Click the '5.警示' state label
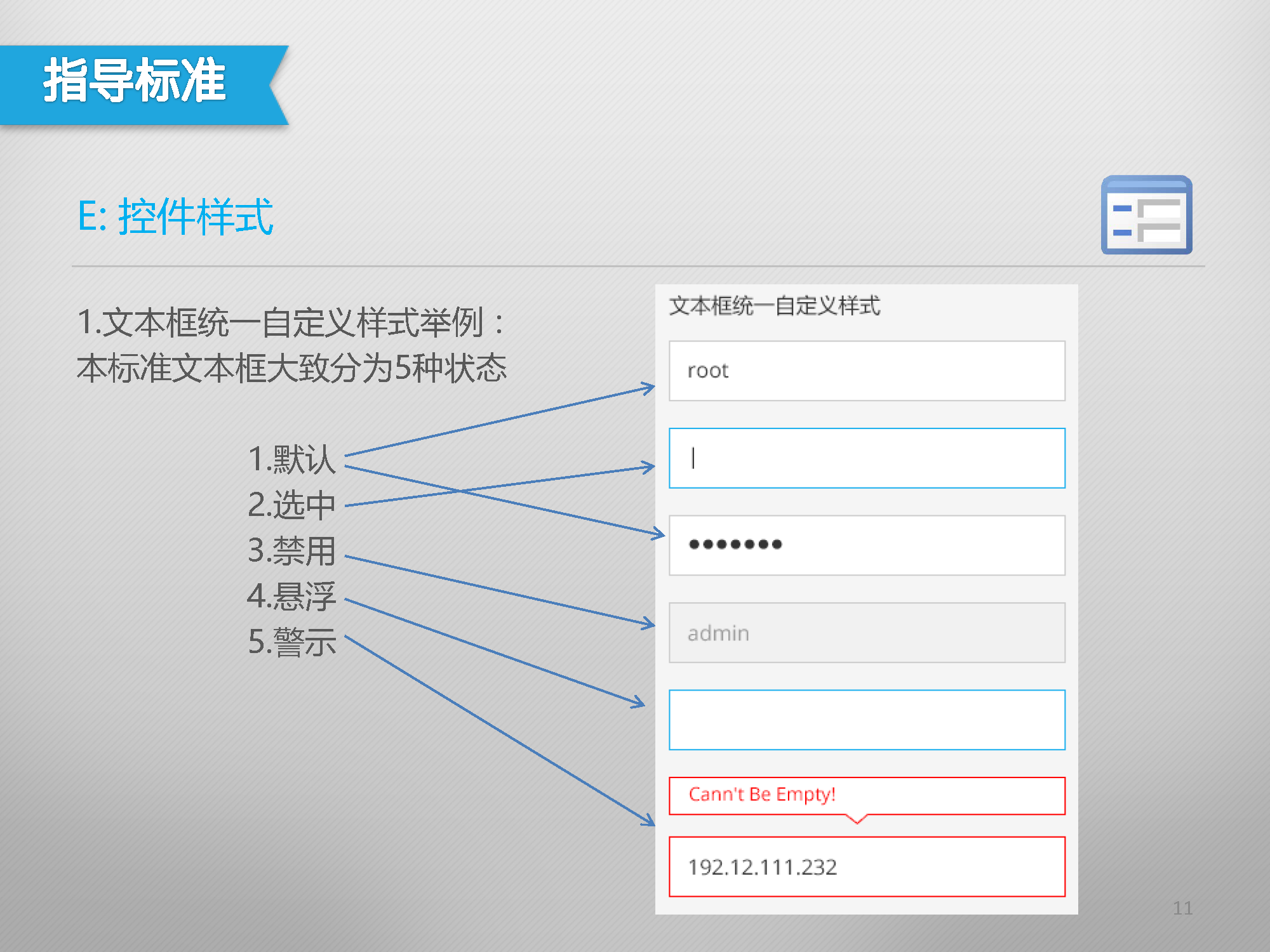 tap(291, 642)
